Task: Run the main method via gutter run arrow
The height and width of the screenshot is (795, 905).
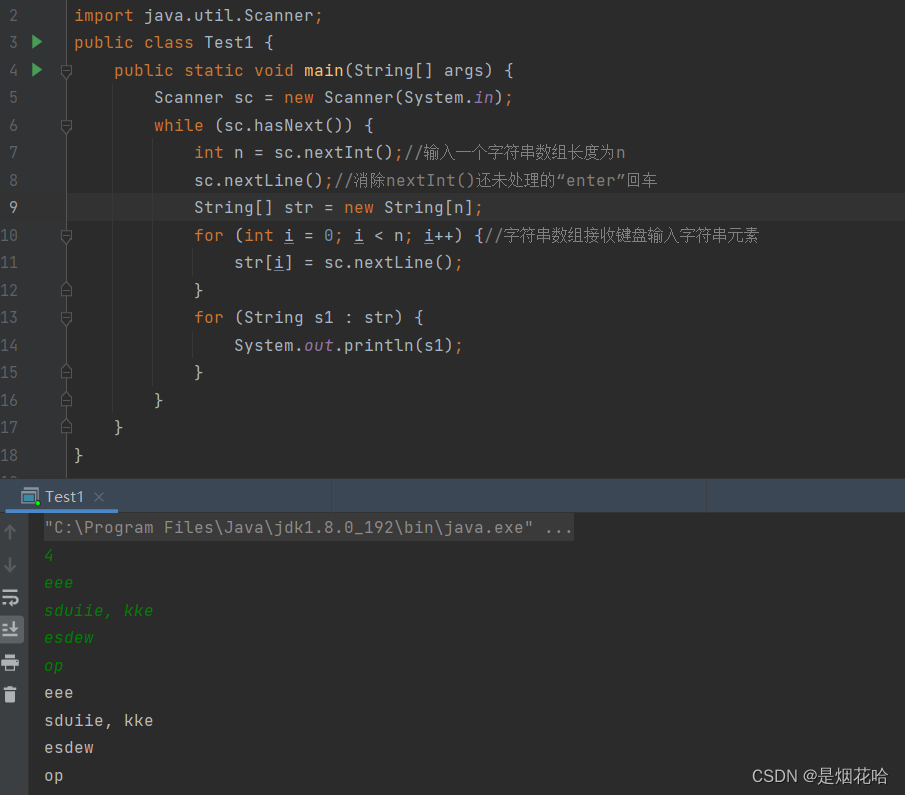Action: [x=36, y=70]
